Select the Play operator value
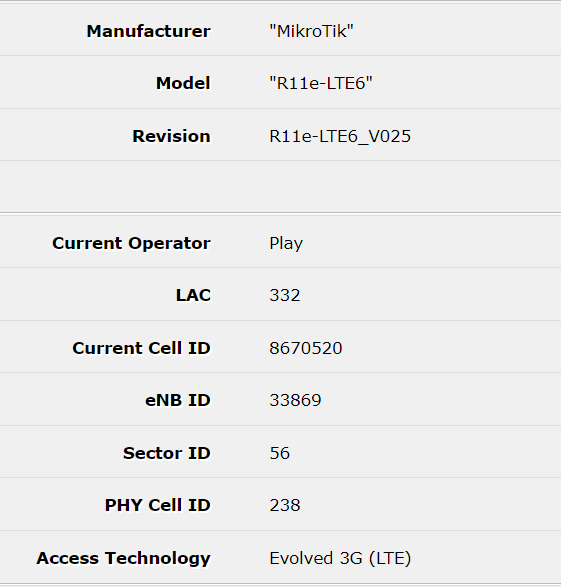Viewport: 561px width, 587px height. pos(286,244)
